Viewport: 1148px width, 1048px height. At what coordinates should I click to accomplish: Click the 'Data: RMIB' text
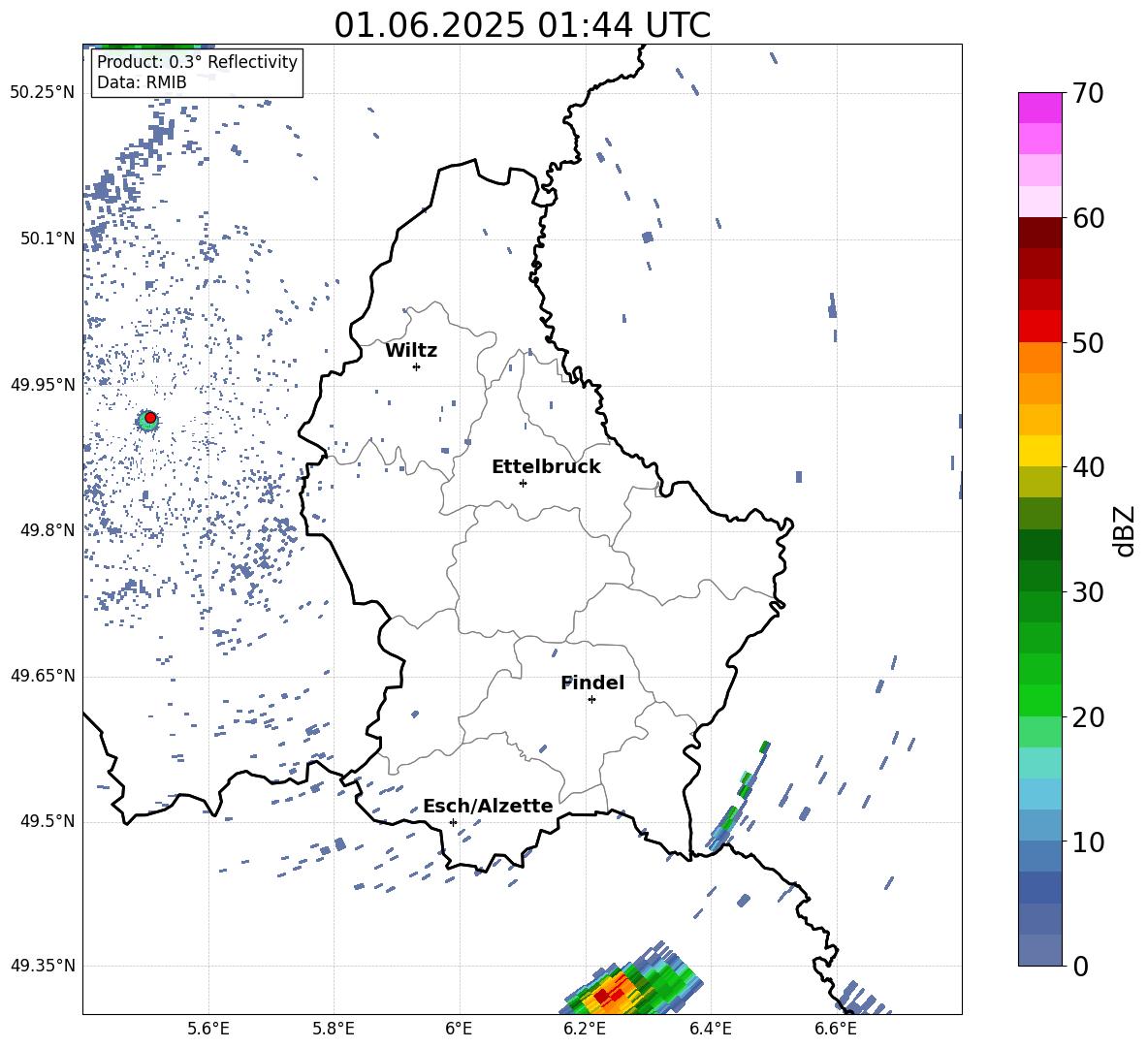click(142, 82)
